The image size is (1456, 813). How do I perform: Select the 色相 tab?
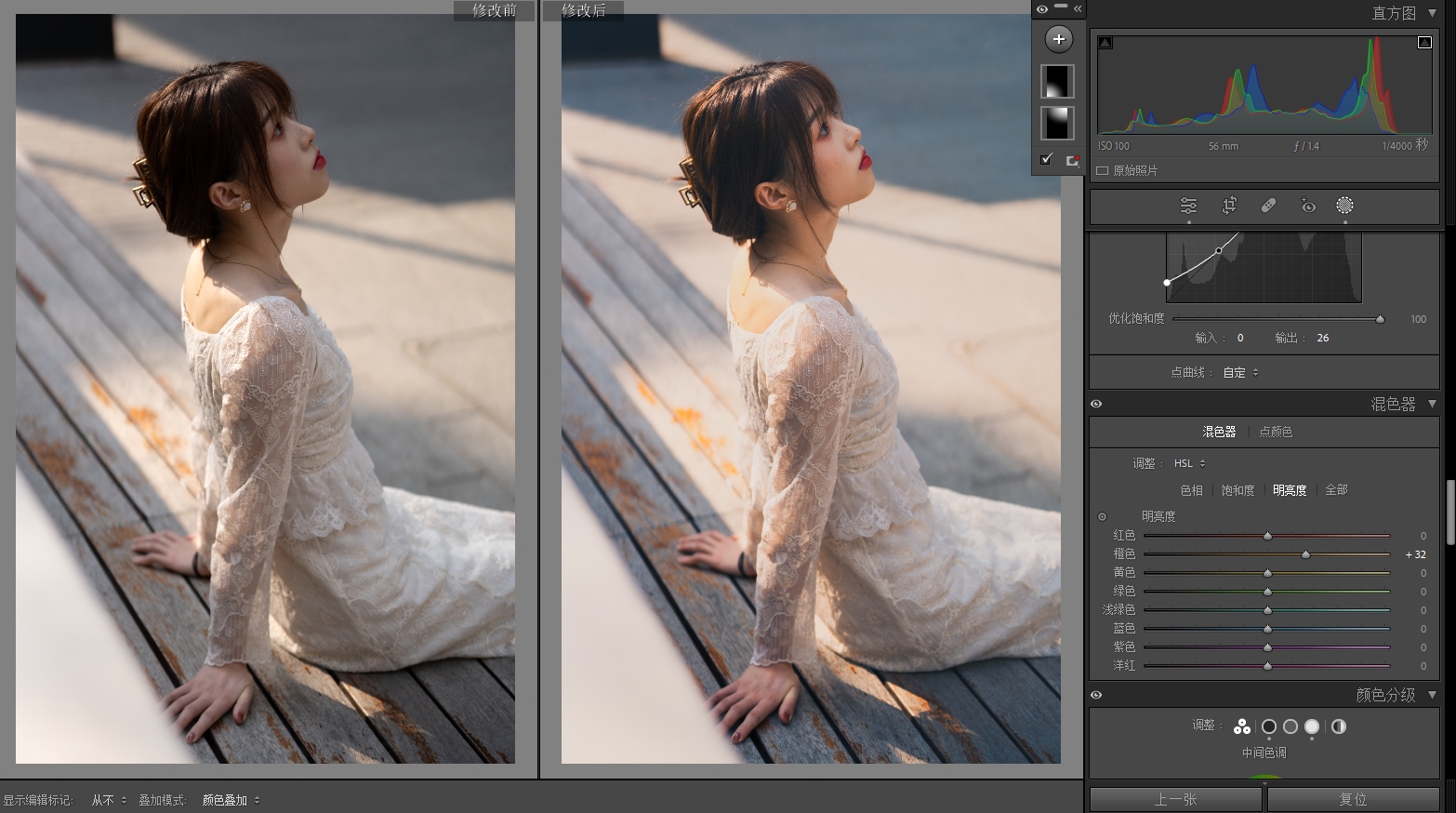1191,490
